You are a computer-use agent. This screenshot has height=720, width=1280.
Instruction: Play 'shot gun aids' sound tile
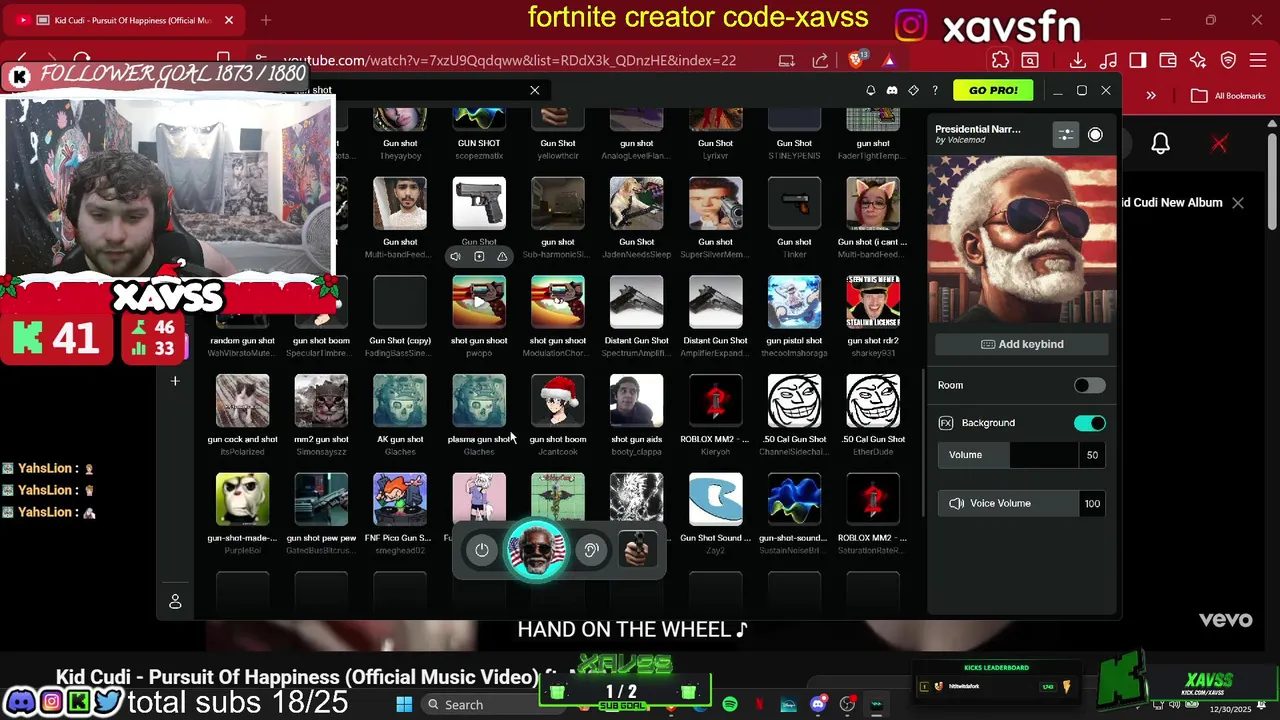636,401
